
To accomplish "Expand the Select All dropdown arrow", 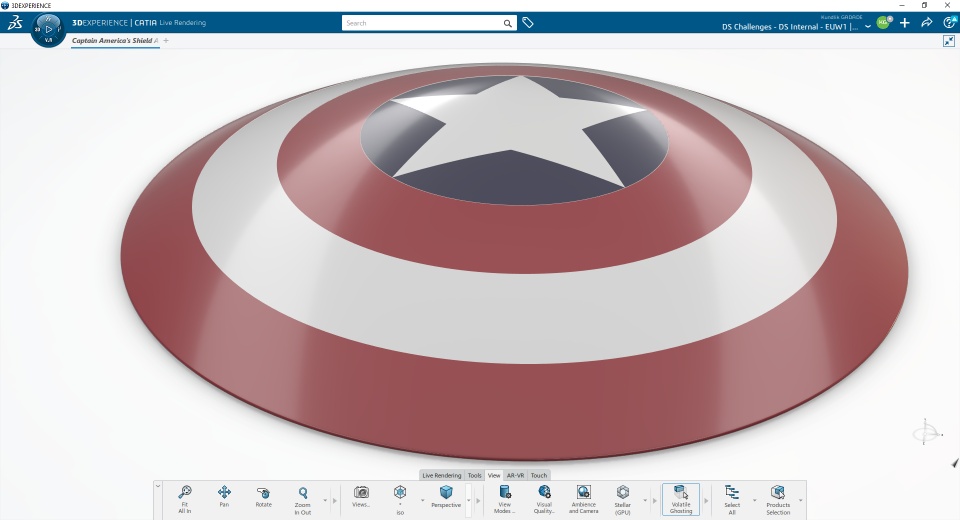I will point(754,500).
